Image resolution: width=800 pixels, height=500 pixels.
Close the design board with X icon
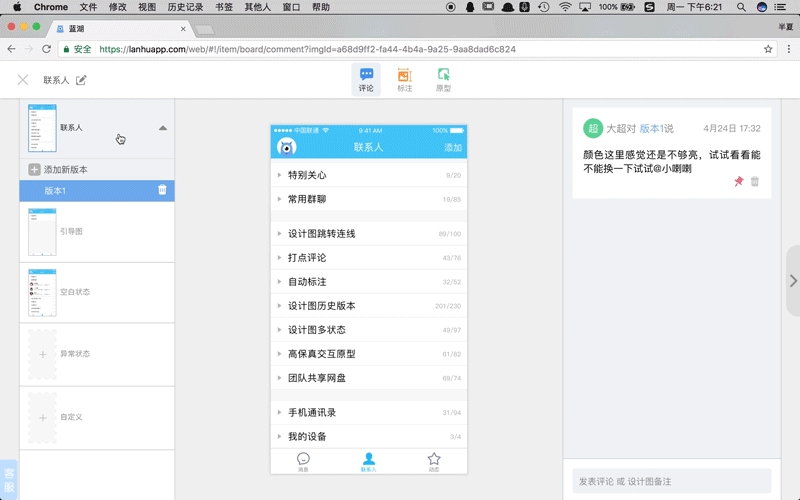[23, 80]
